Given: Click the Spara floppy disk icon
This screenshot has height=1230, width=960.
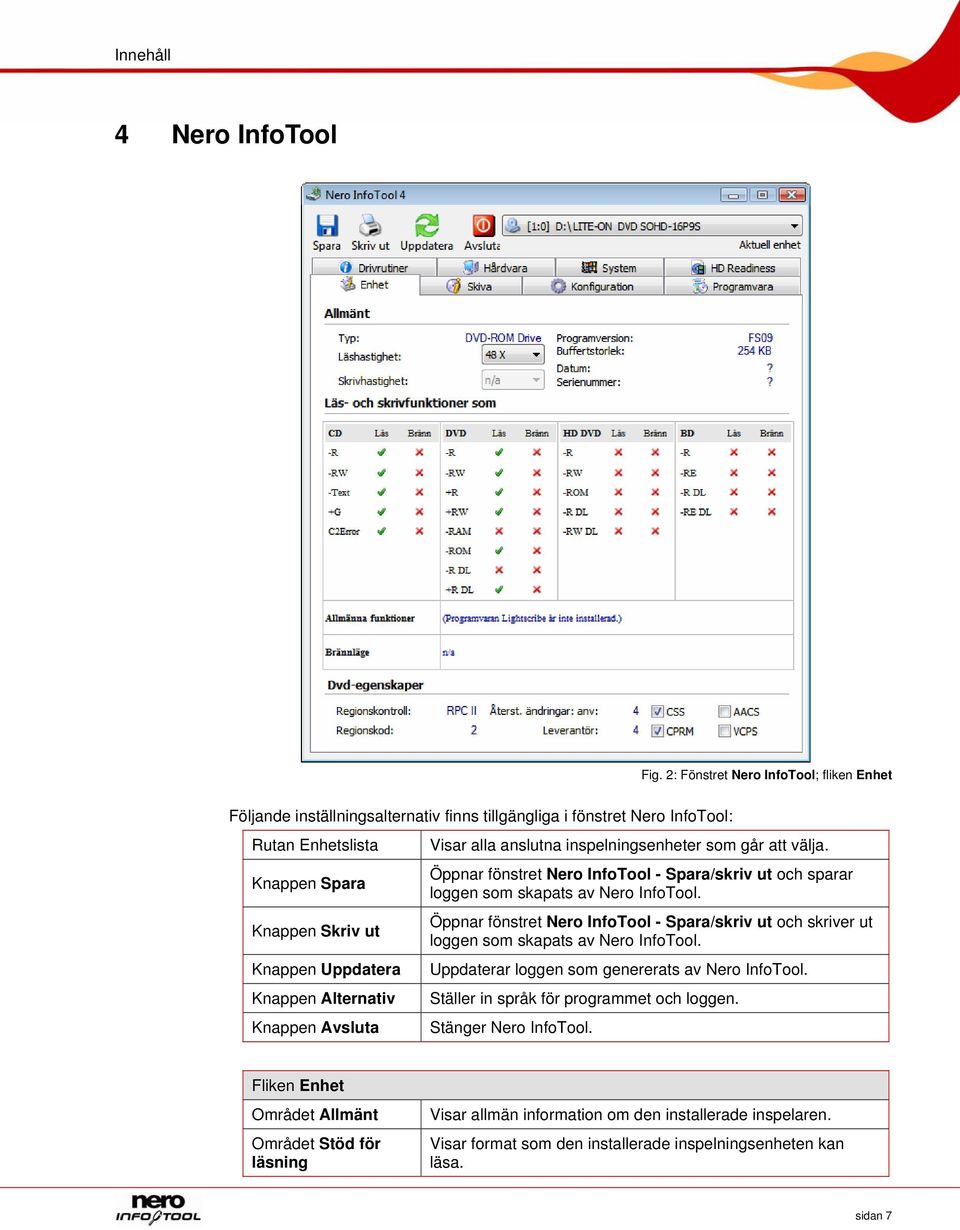Looking at the screenshot, I should pyautogui.click(x=327, y=225).
